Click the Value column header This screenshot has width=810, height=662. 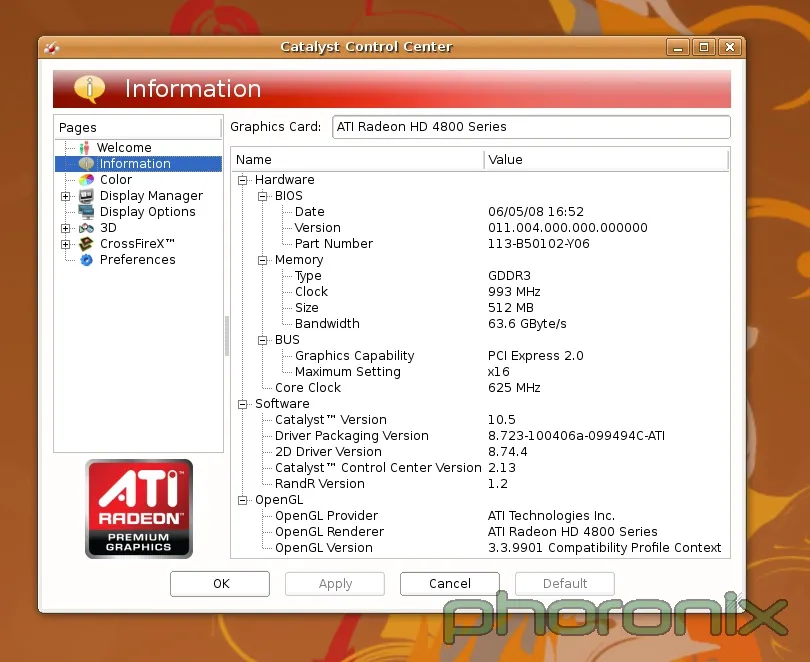tap(606, 160)
